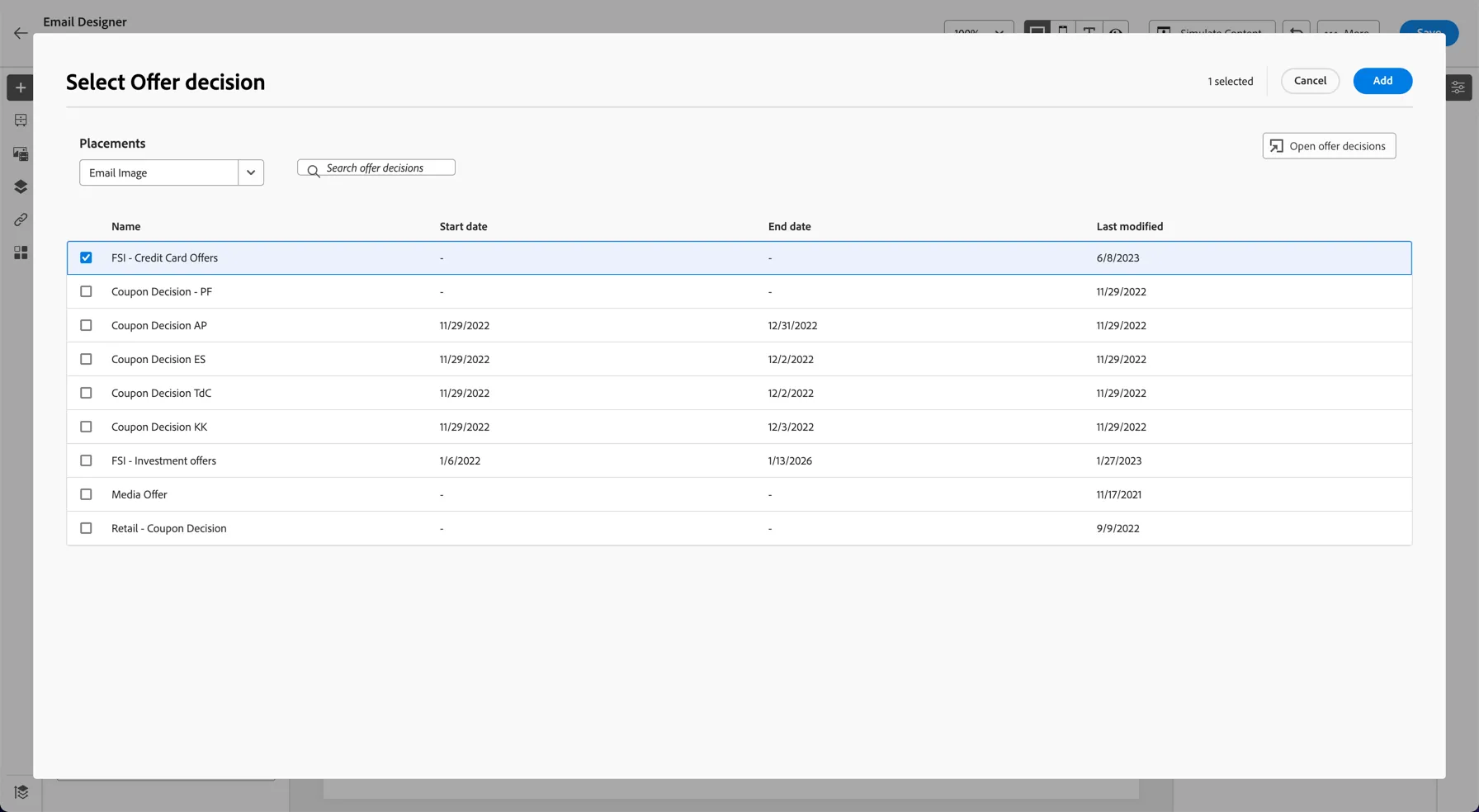Click the Retail - Coupon Decision name
The image size is (1479, 812).
point(169,528)
